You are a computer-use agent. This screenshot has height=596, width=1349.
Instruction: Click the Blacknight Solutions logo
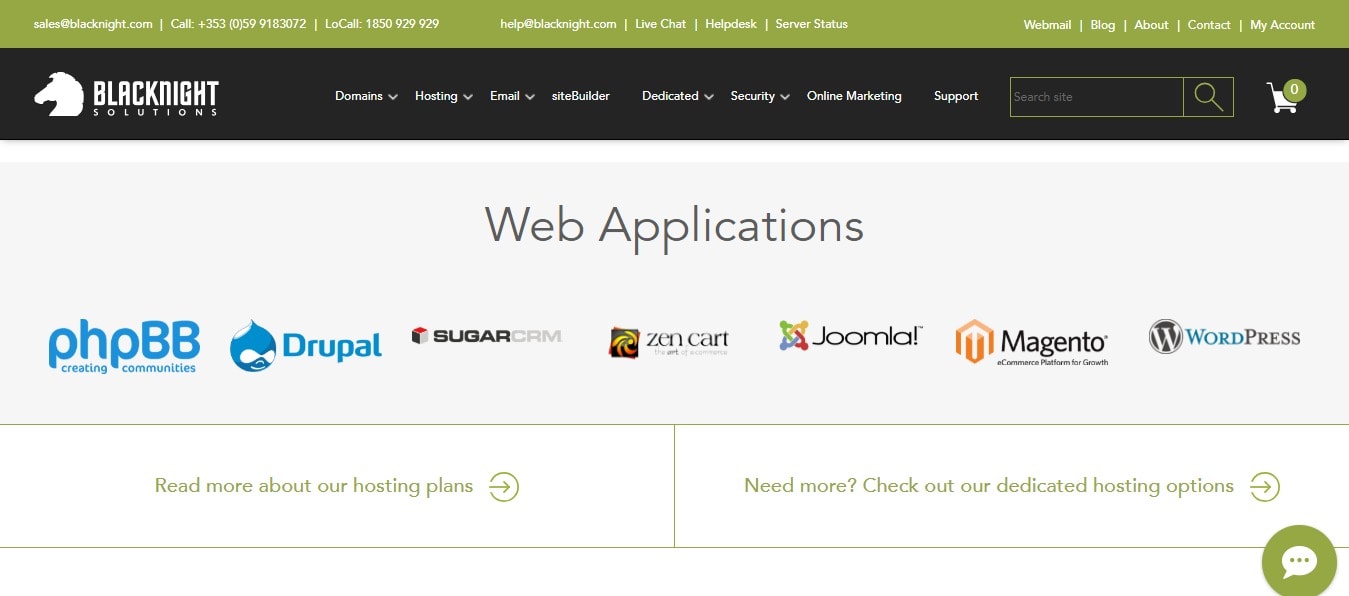point(126,95)
